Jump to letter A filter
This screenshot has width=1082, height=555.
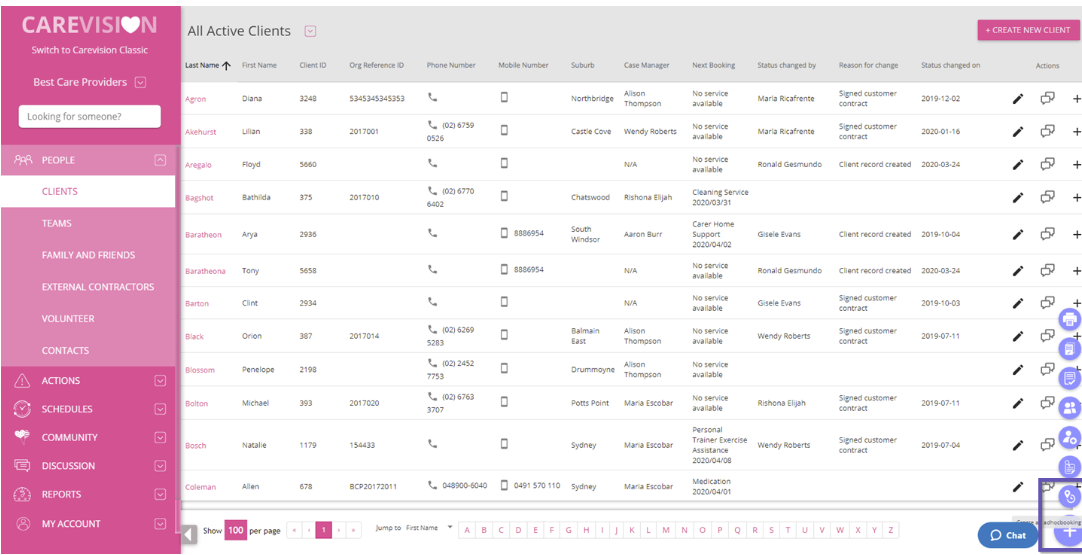[x=466, y=530]
